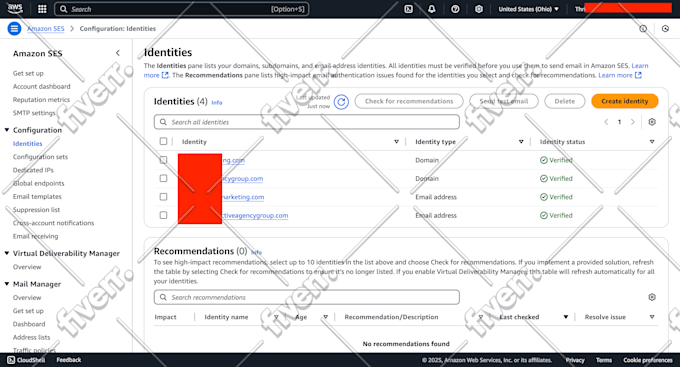Open Get set up under Amazon SES
This screenshot has height=367, width=680.
(28, 73)
